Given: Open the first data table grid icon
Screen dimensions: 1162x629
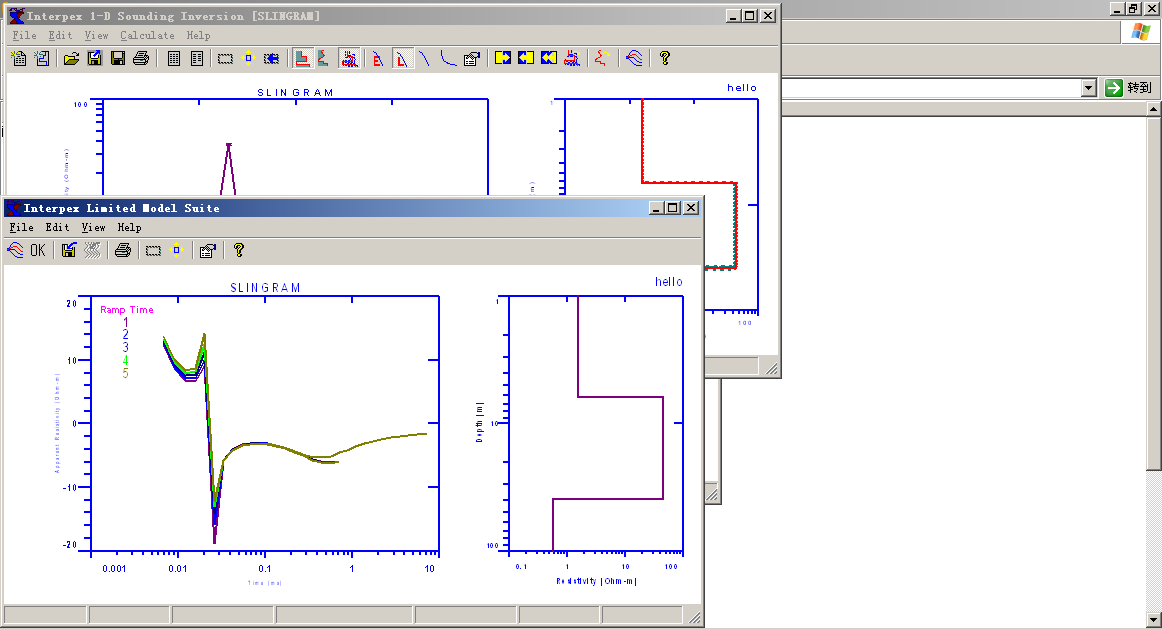Looking at the screenshot, I should click(x=173, y=59).
